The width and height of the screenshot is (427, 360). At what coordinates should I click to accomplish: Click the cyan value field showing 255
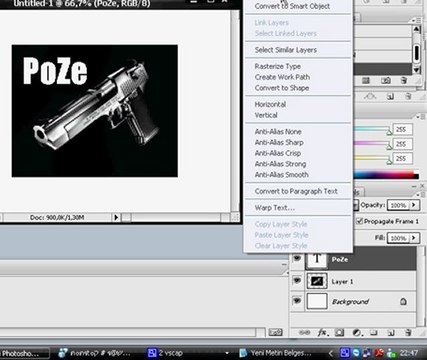point(402,129)
